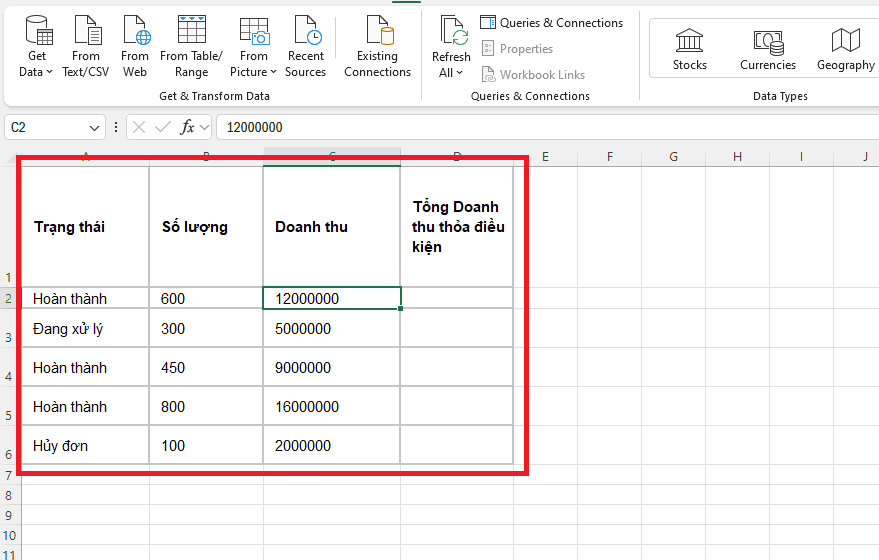Select cell containing 'Hủy đơn'
Viewport: 879px width, 560px height.
[x=85, y=445]
